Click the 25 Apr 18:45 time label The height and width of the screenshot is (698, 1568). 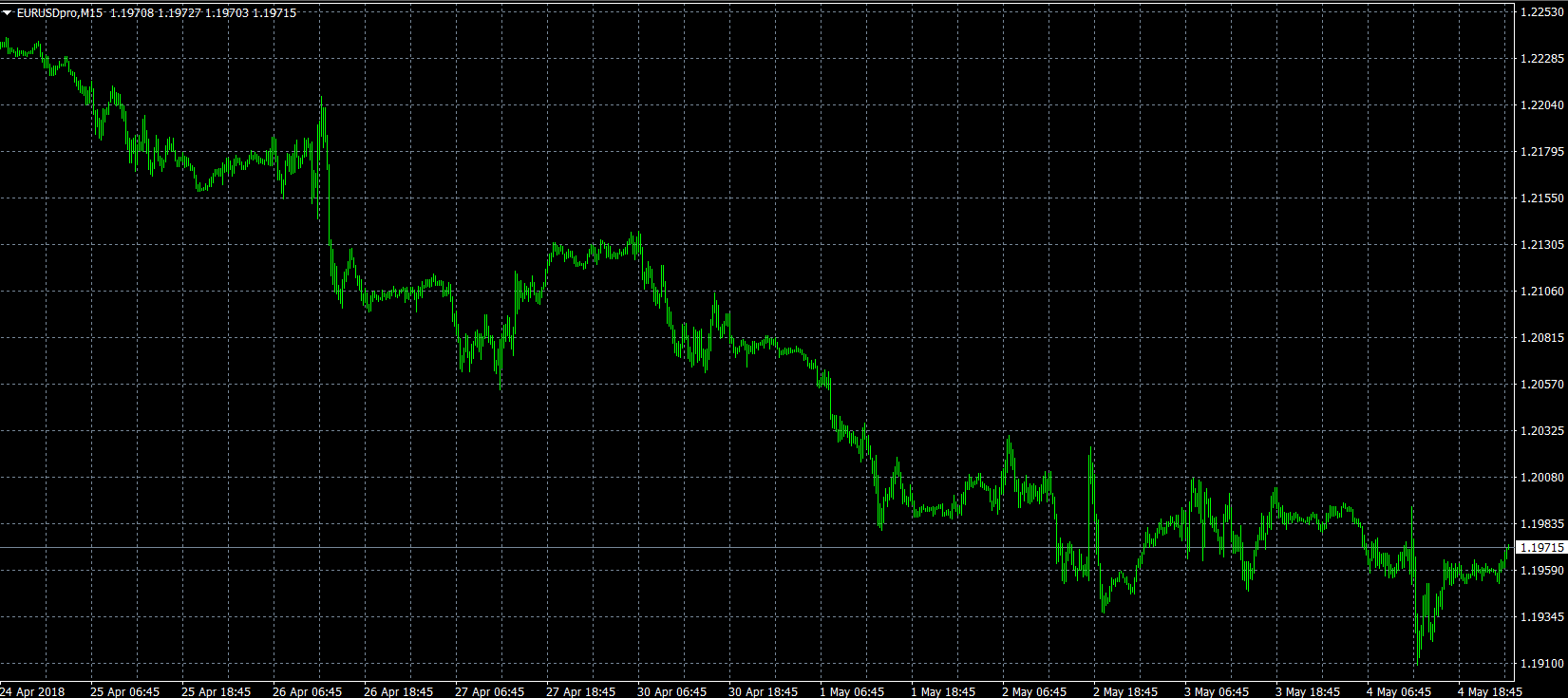(217, 691)
